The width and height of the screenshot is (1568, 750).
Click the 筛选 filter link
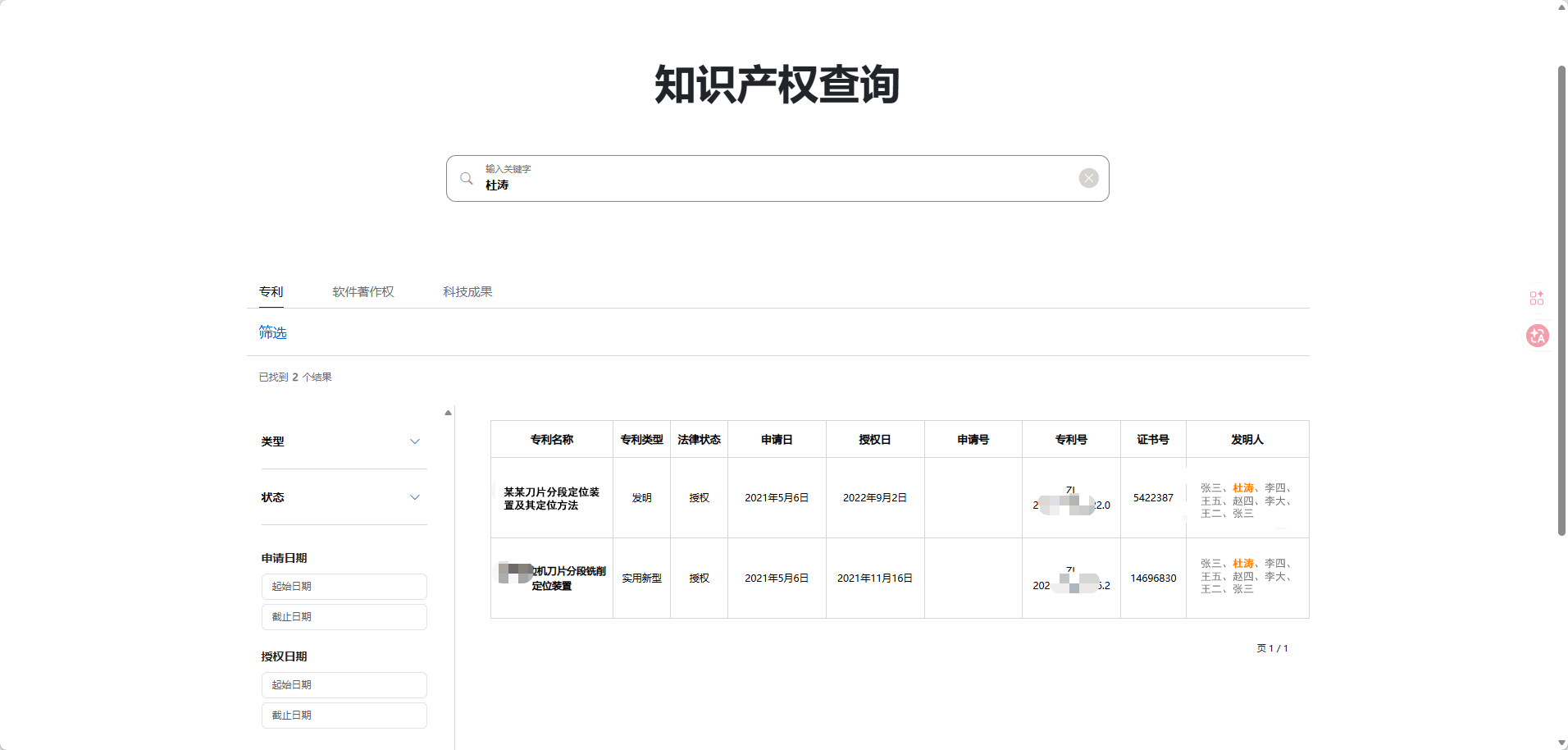tap(272, 332)
